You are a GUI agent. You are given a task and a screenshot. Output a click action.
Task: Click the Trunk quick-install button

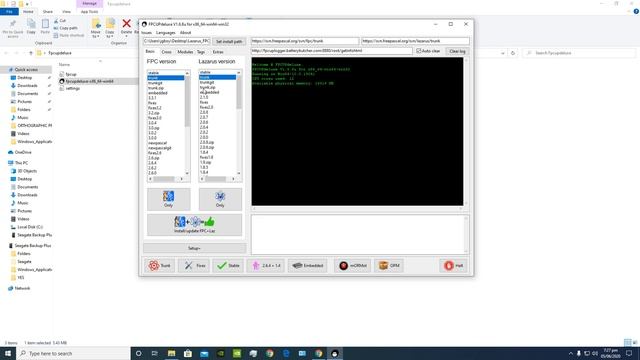[160, 265]
